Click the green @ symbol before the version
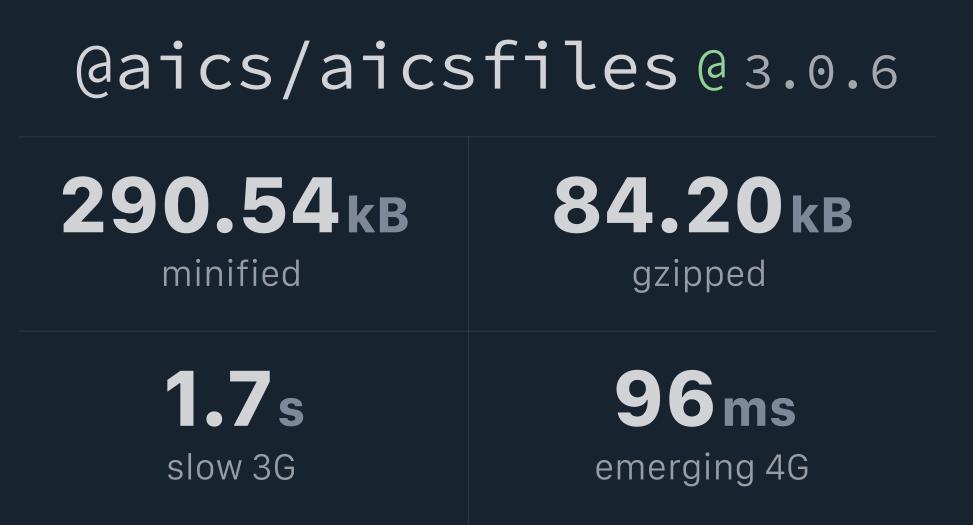This screenshot has width=973, height=525. pos(711,70)
